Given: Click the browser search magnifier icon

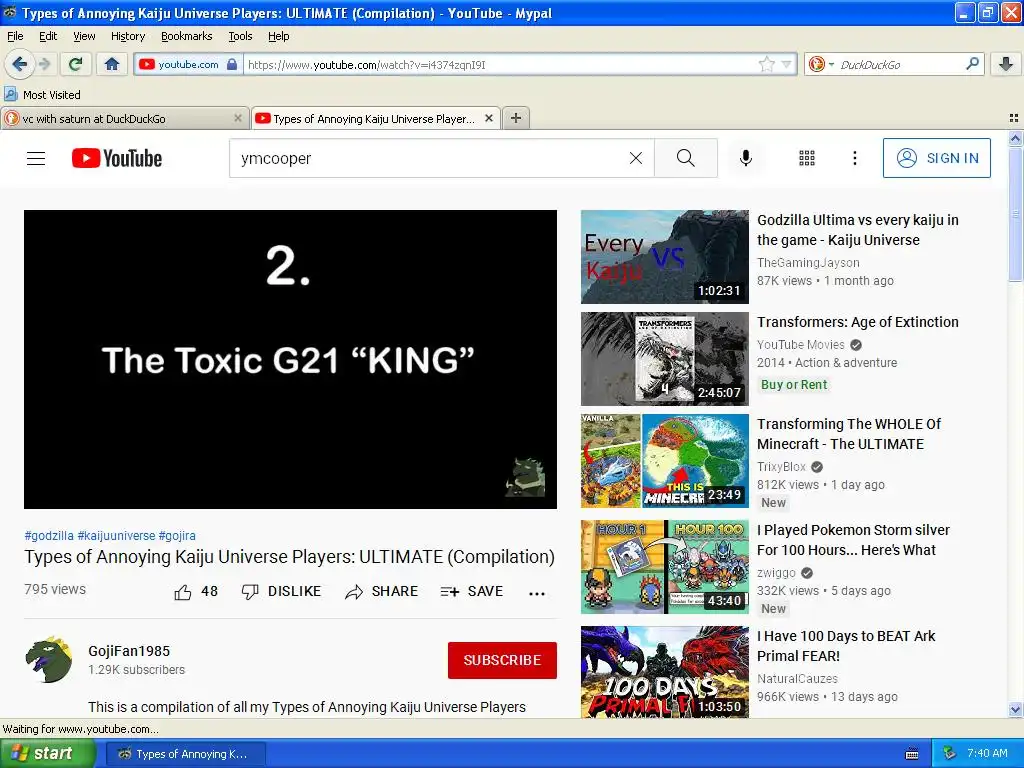Looking at the screenshot, I should (x=972, y=64).
